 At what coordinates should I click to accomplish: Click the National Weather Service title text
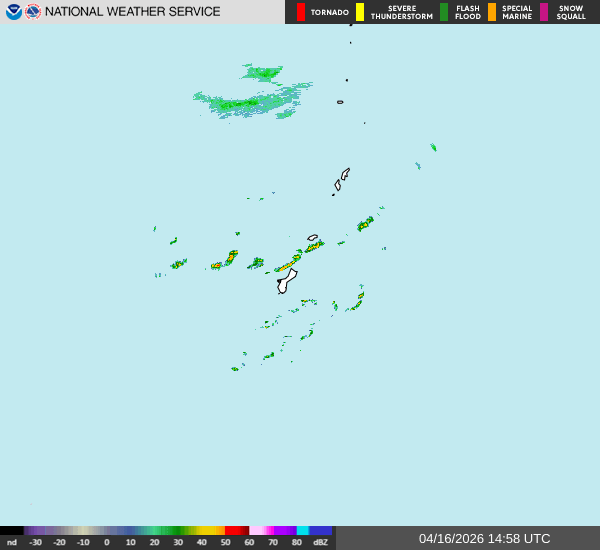pos(132,12)
